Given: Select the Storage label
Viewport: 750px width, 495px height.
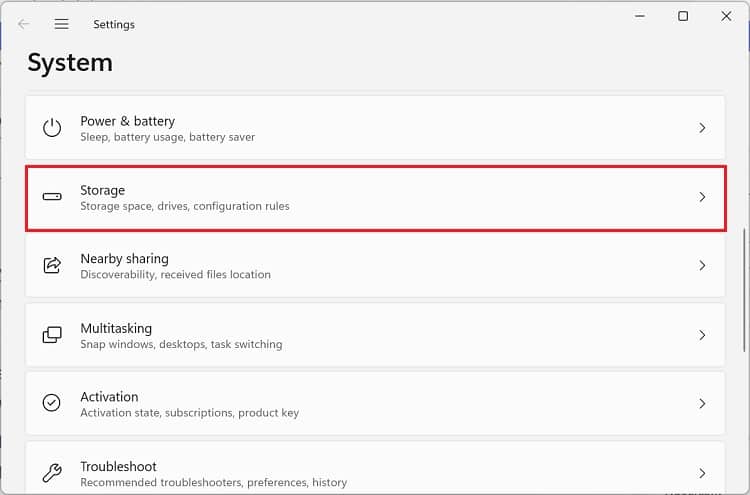Looking at the screenshot, I should point(102,190).
